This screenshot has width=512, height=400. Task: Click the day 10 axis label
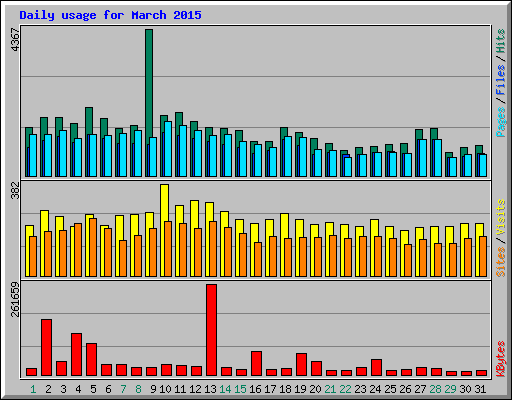click(x=165, y=389)
